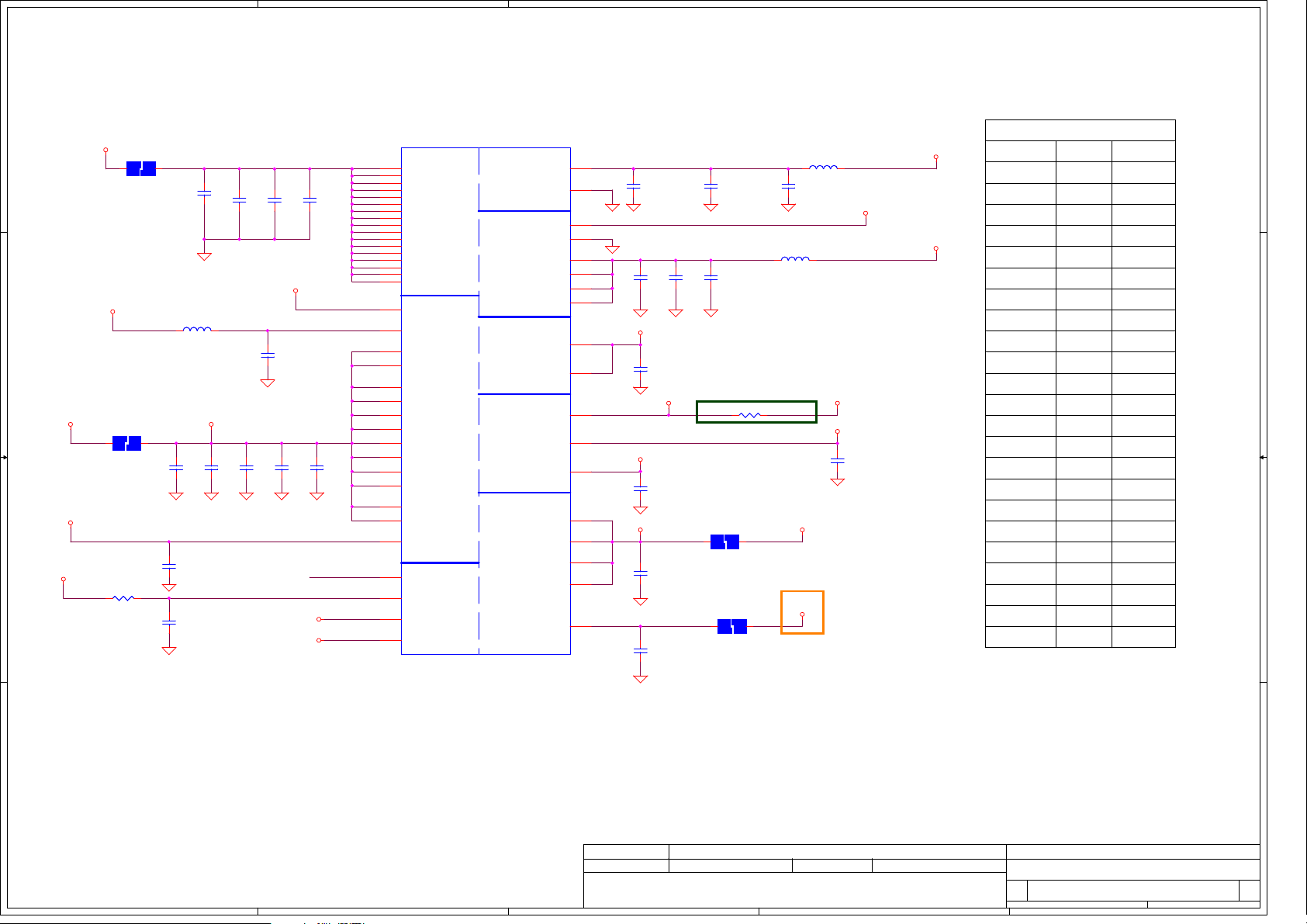
Task: Click the upper stub terminal at IC's bottom-left
Action: pos(319,619)
